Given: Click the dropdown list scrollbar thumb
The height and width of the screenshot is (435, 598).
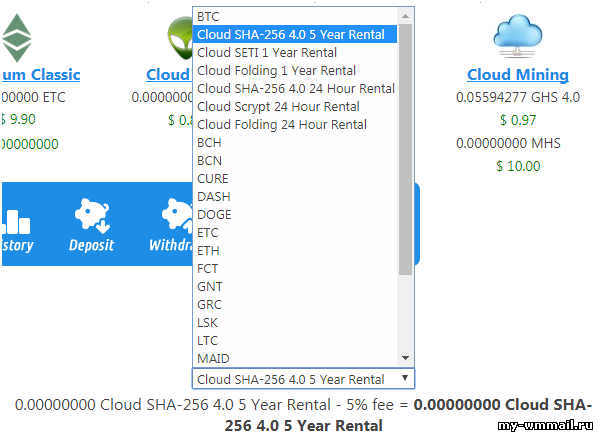Looking at the screenshot, I should pyautogui.click(x=405, y=149).
